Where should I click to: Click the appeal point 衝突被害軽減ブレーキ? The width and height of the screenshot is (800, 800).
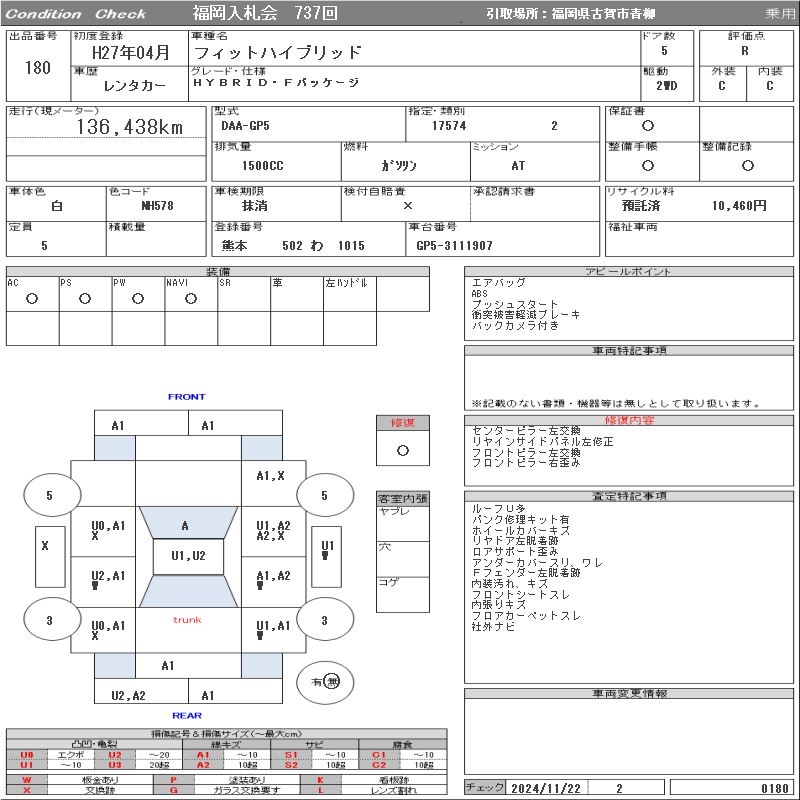pyautogui.click(x=526, y=315)
